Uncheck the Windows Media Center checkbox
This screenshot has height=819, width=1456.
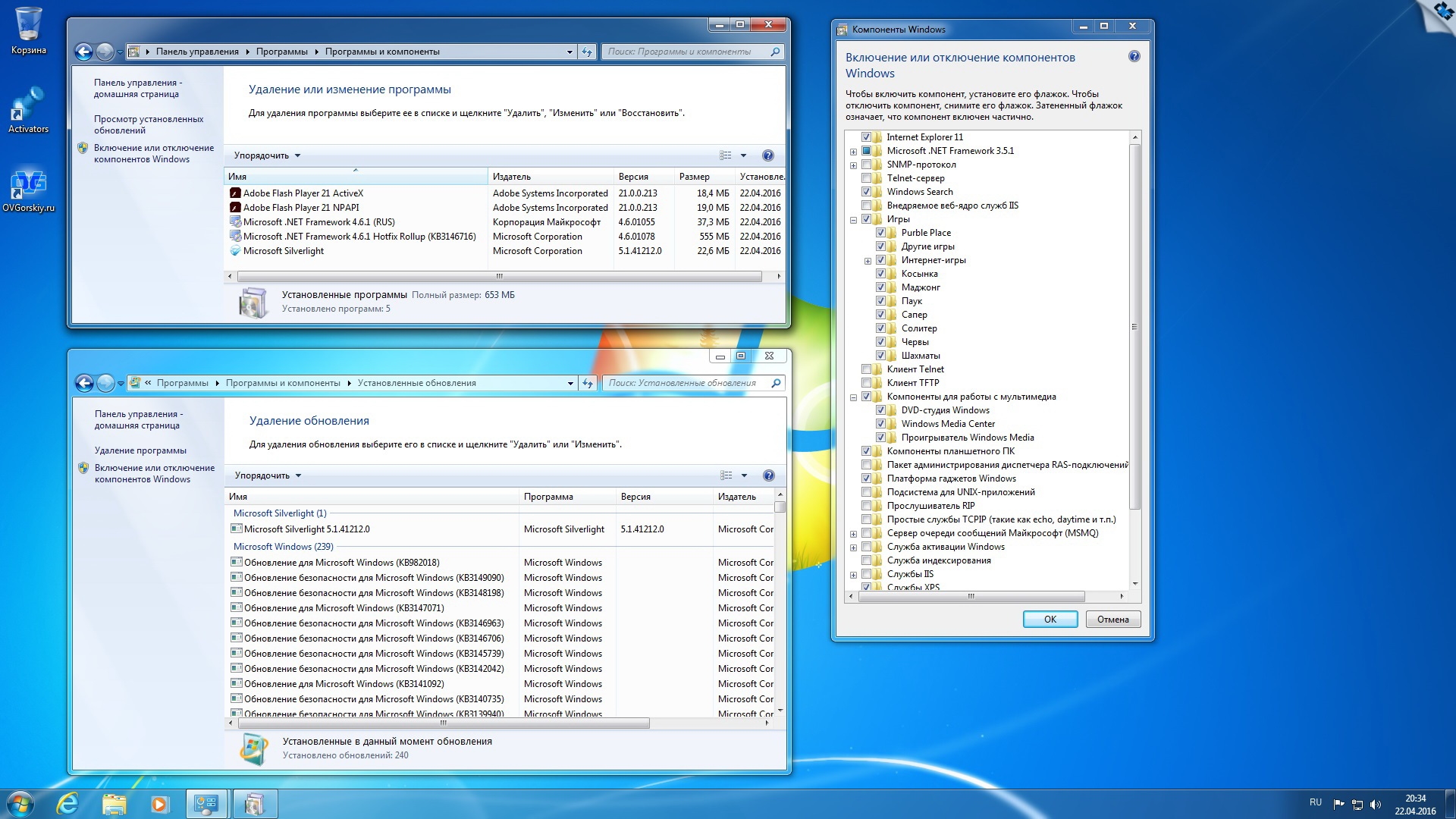pyautogui.click(x=880, y=424)
